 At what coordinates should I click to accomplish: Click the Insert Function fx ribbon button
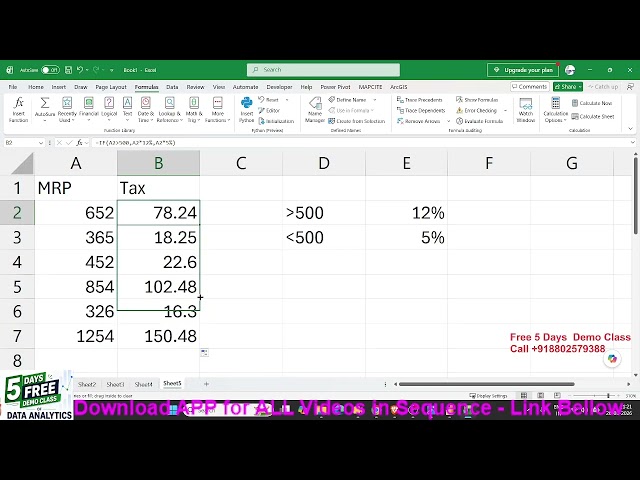[x=18, y=109]
